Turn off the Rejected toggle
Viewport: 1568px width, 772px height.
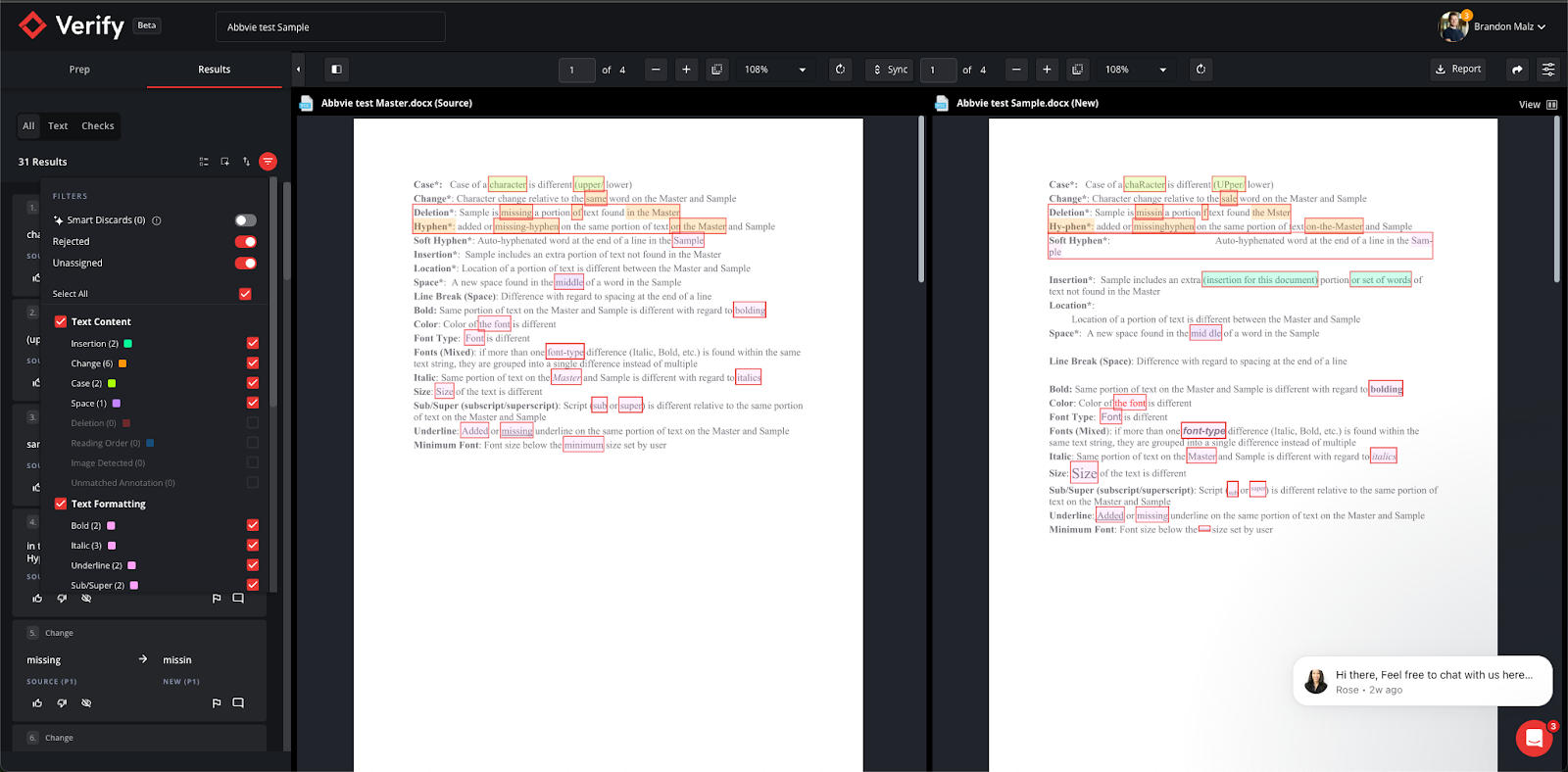[245, 242]
